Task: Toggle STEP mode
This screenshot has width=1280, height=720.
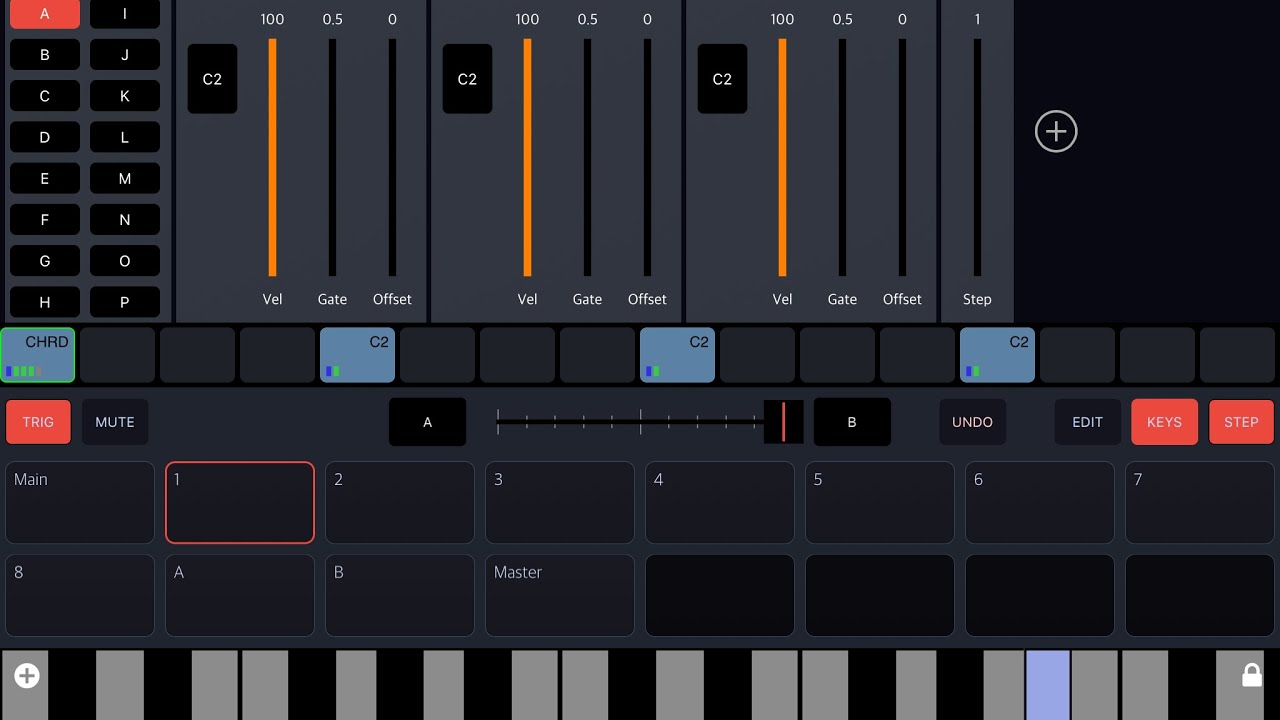Action: pos(1241,422)
